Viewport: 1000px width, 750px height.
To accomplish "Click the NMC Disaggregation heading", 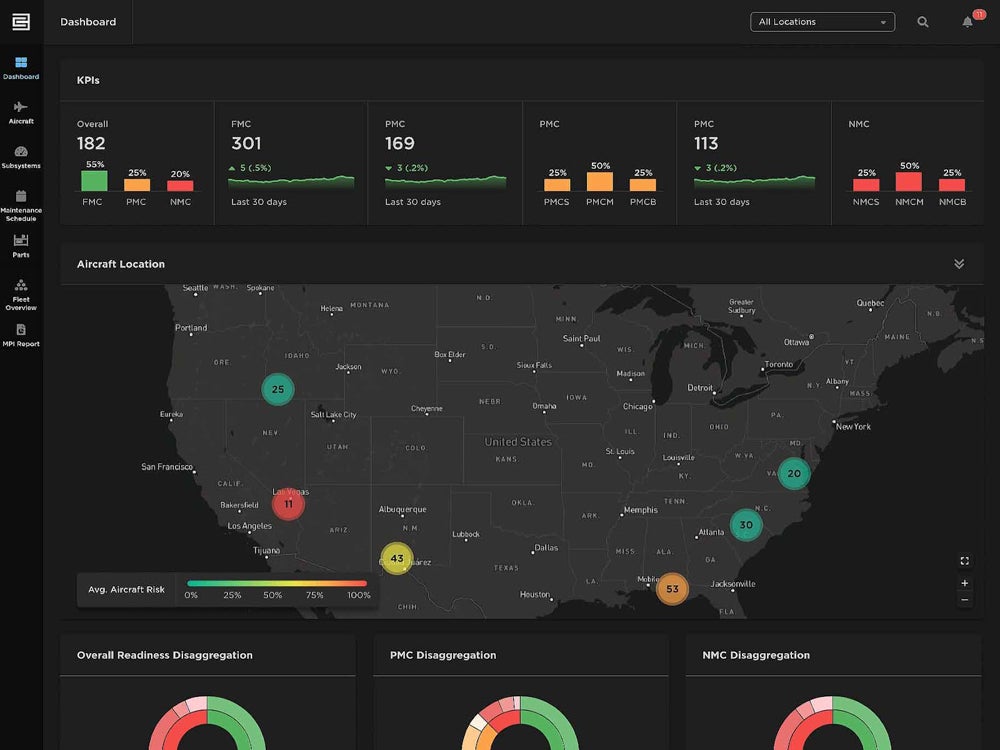I will [756, 655].
